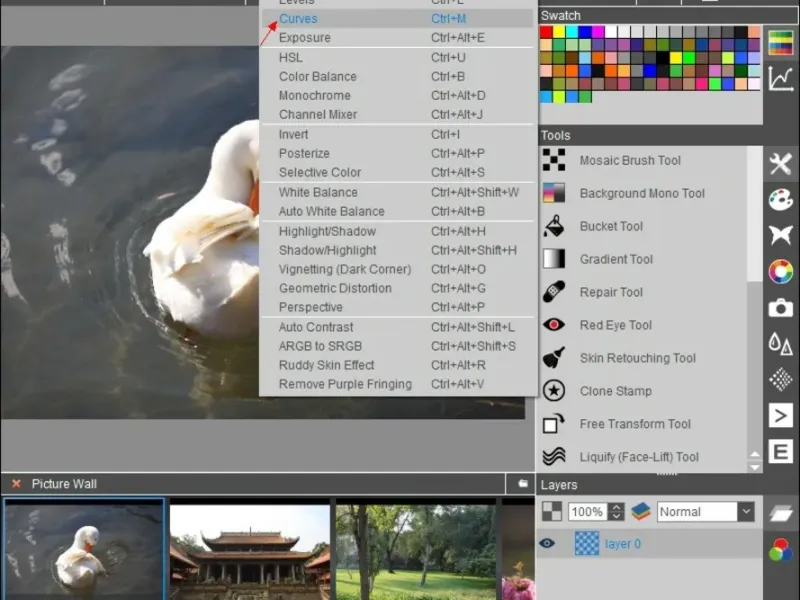Open the histogram curve panel icon

point(781,78)
